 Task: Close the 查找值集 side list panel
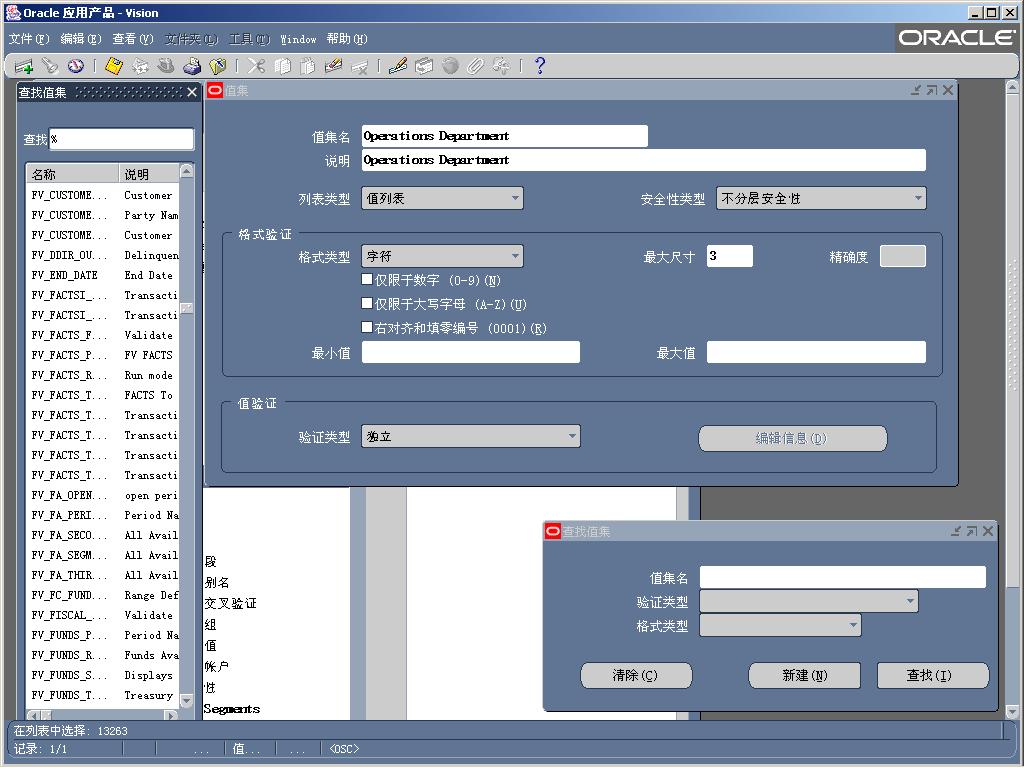191,92
